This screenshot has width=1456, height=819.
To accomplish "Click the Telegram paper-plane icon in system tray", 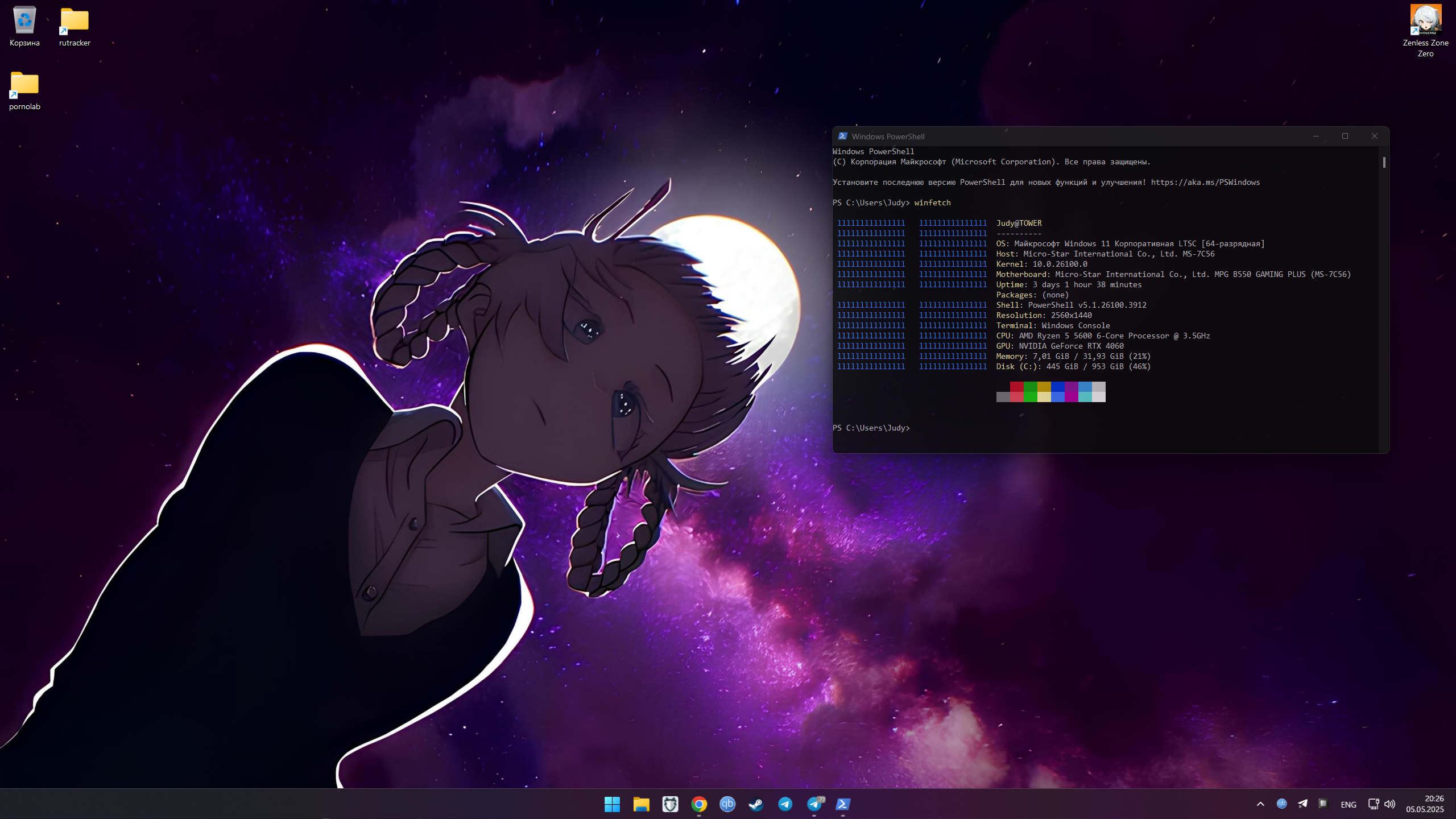I will tap(1302, 804).
